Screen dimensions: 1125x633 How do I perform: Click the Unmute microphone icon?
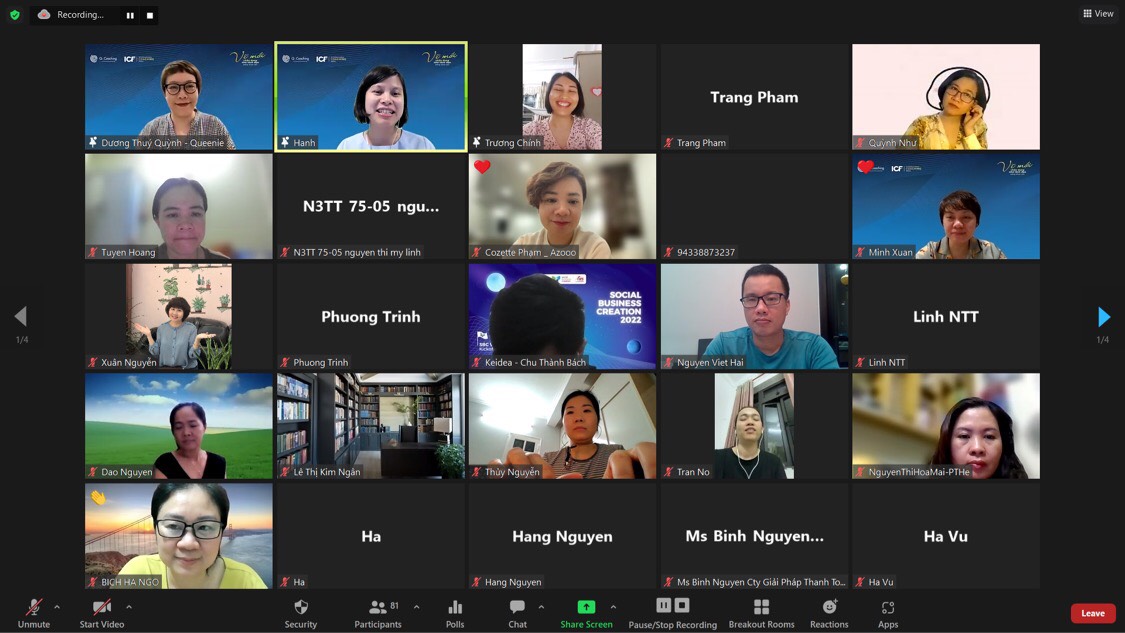point(34,607)
